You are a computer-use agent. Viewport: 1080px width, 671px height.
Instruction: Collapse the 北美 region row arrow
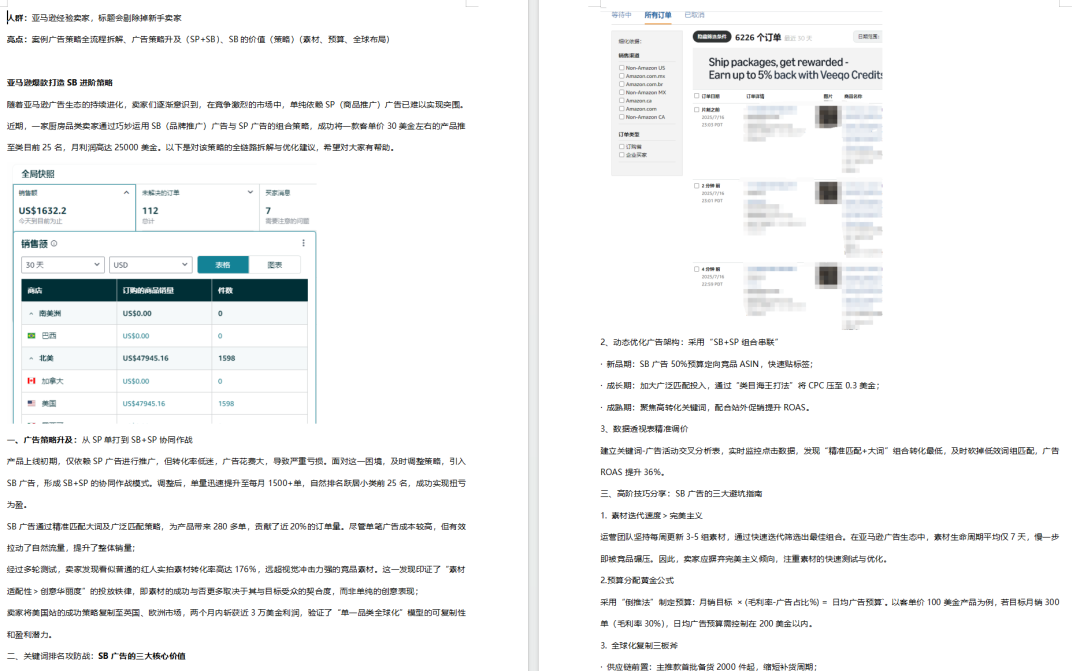tap(31, 358)
